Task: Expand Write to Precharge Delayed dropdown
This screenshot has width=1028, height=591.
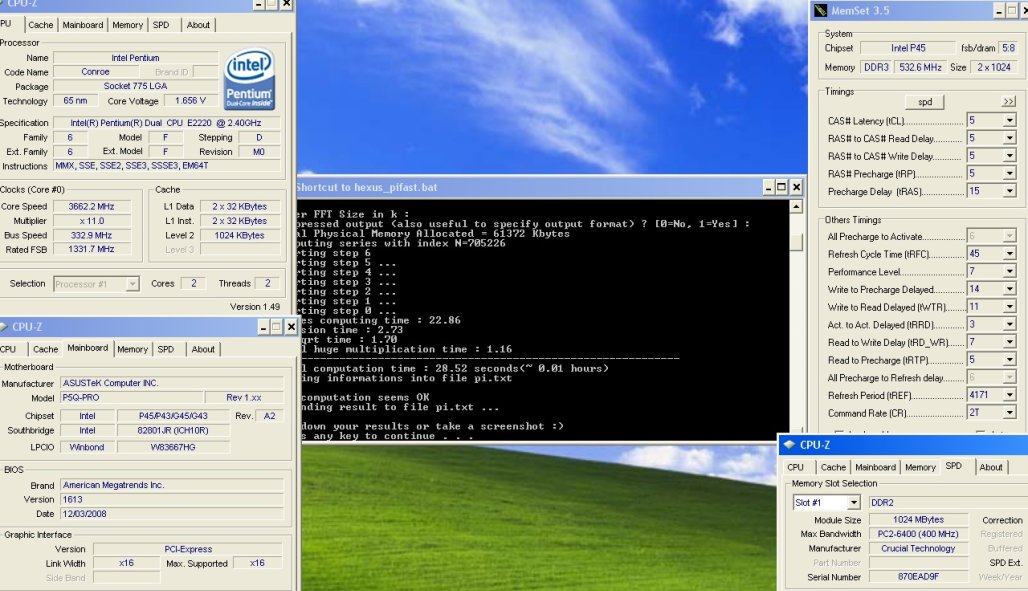Action: [1010, 289]
